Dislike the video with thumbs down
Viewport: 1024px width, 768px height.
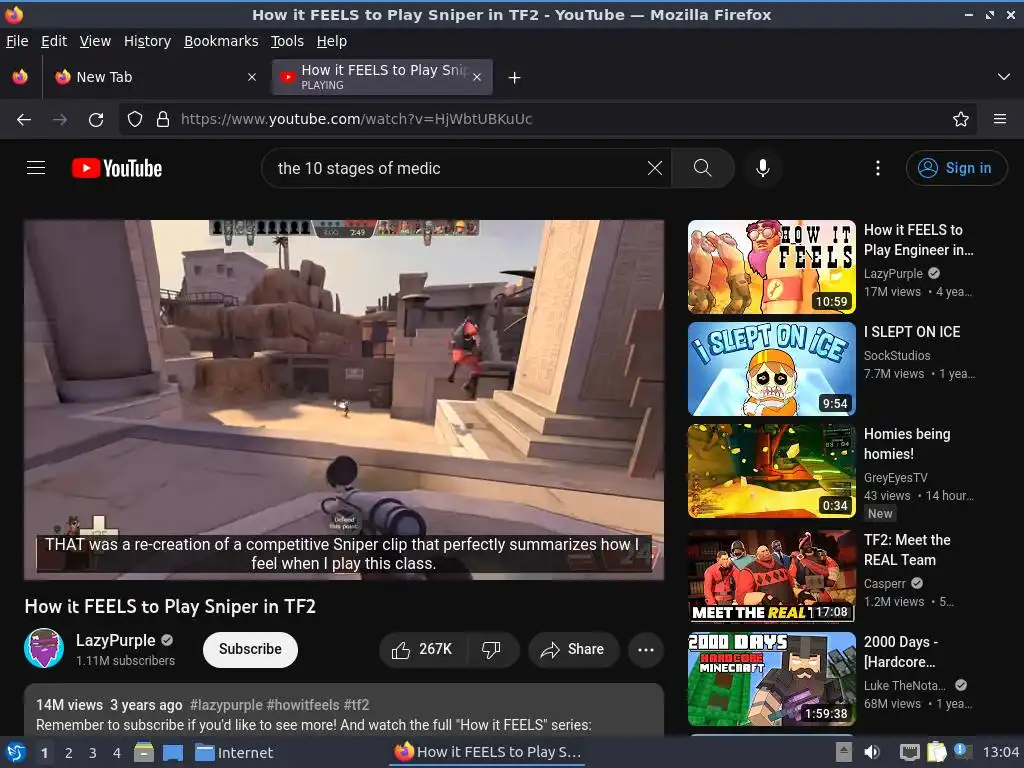click(x=492, y=649)
